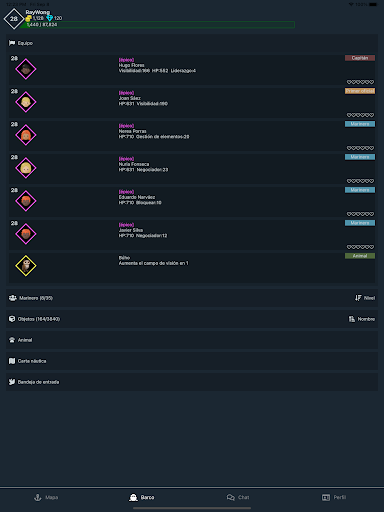The width and height of the screenshot is (384, 512).
Task: Open Hugo Flores captain avatar
Action: click(26, 69)
